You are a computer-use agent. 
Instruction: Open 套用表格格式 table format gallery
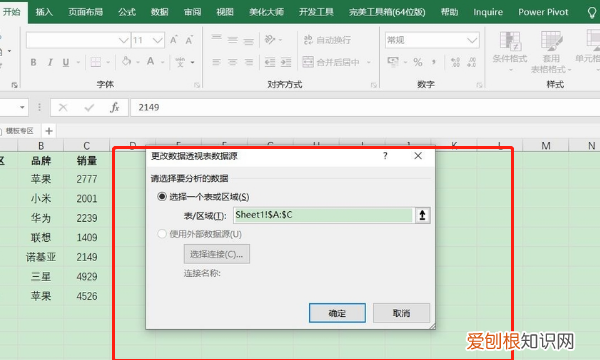click(551, 52)
